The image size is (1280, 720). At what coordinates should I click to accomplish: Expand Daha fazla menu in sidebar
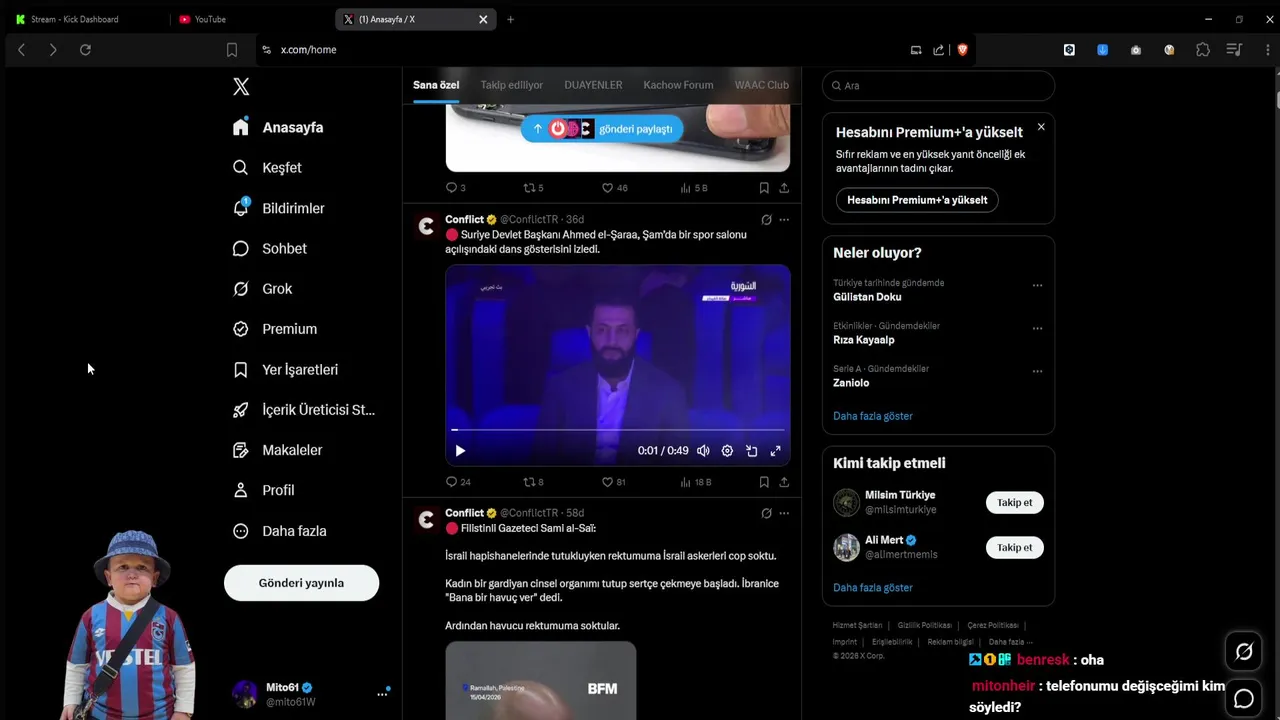tap(280, 531)
